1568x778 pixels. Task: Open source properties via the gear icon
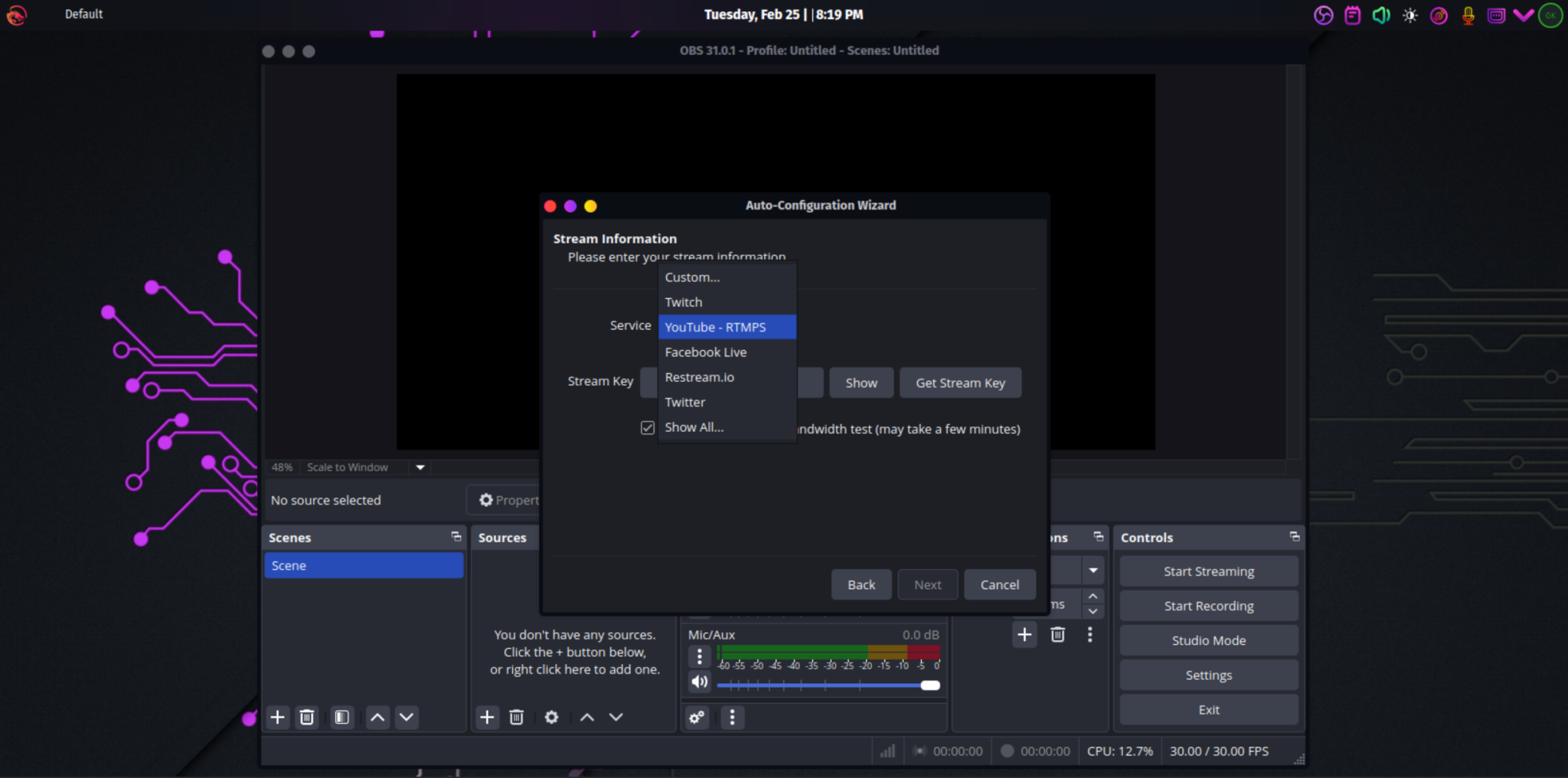pos(551,718)
